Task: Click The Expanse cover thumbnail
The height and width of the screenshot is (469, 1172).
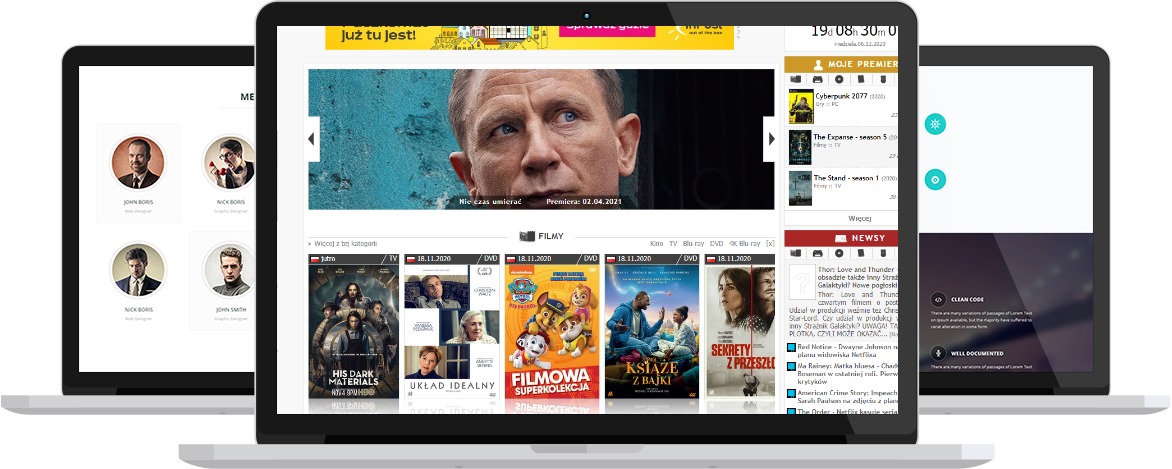Action: tap(801, 147)
